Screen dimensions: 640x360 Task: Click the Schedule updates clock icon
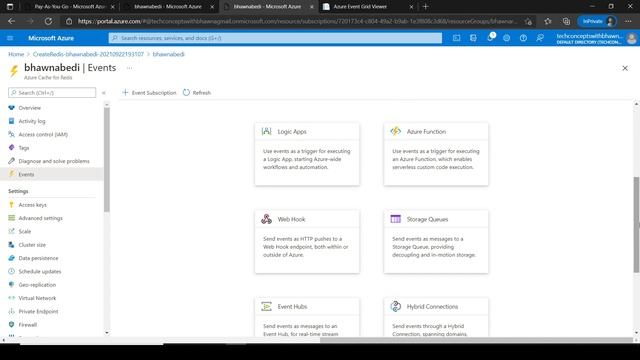click(11, 271)
